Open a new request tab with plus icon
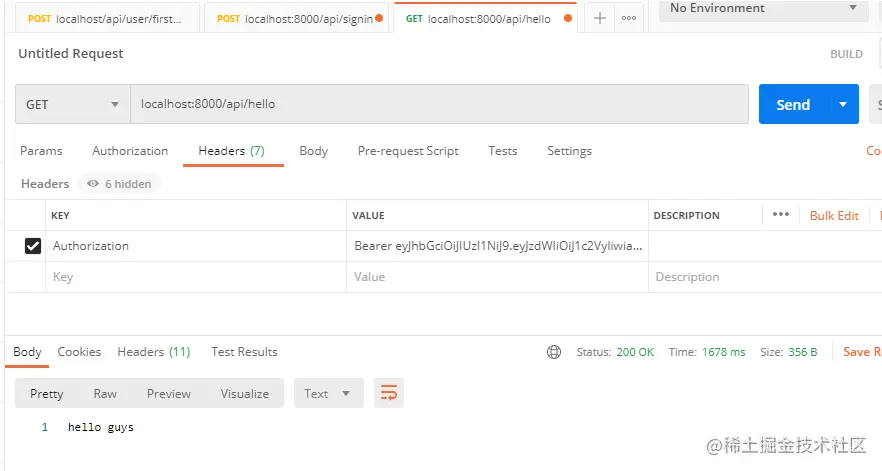Image resolution: width=882 pixels, height=471 pixels. pyautogui.click(x=600, y=18)
